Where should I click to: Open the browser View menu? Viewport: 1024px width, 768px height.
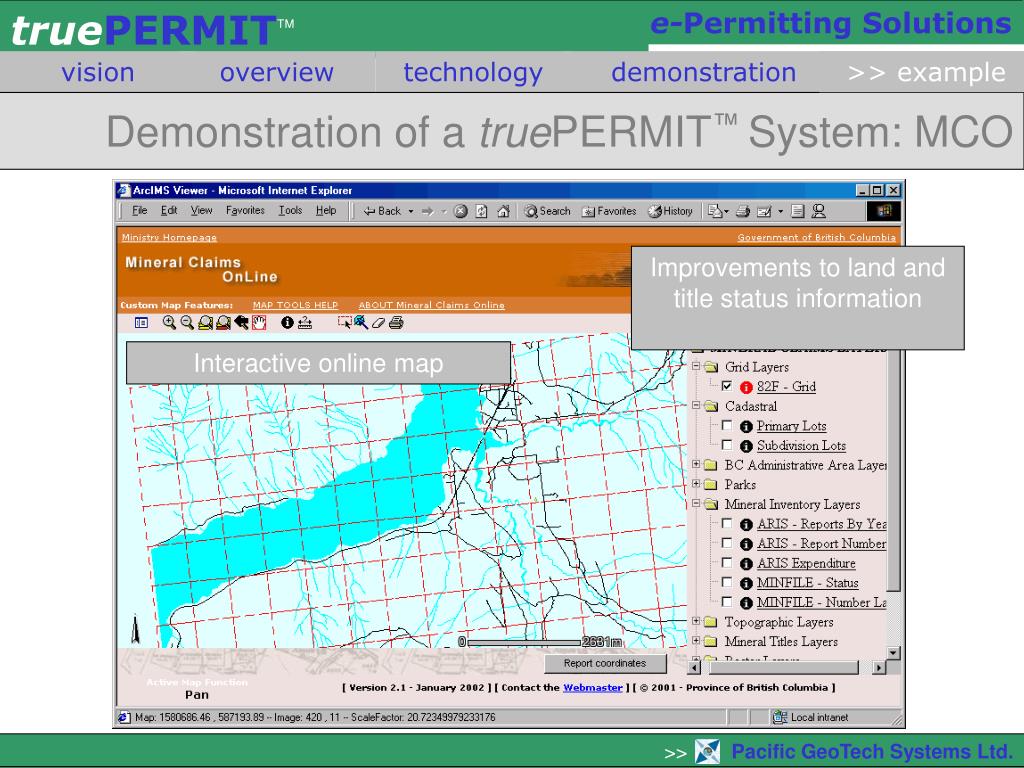coord(202,210)
